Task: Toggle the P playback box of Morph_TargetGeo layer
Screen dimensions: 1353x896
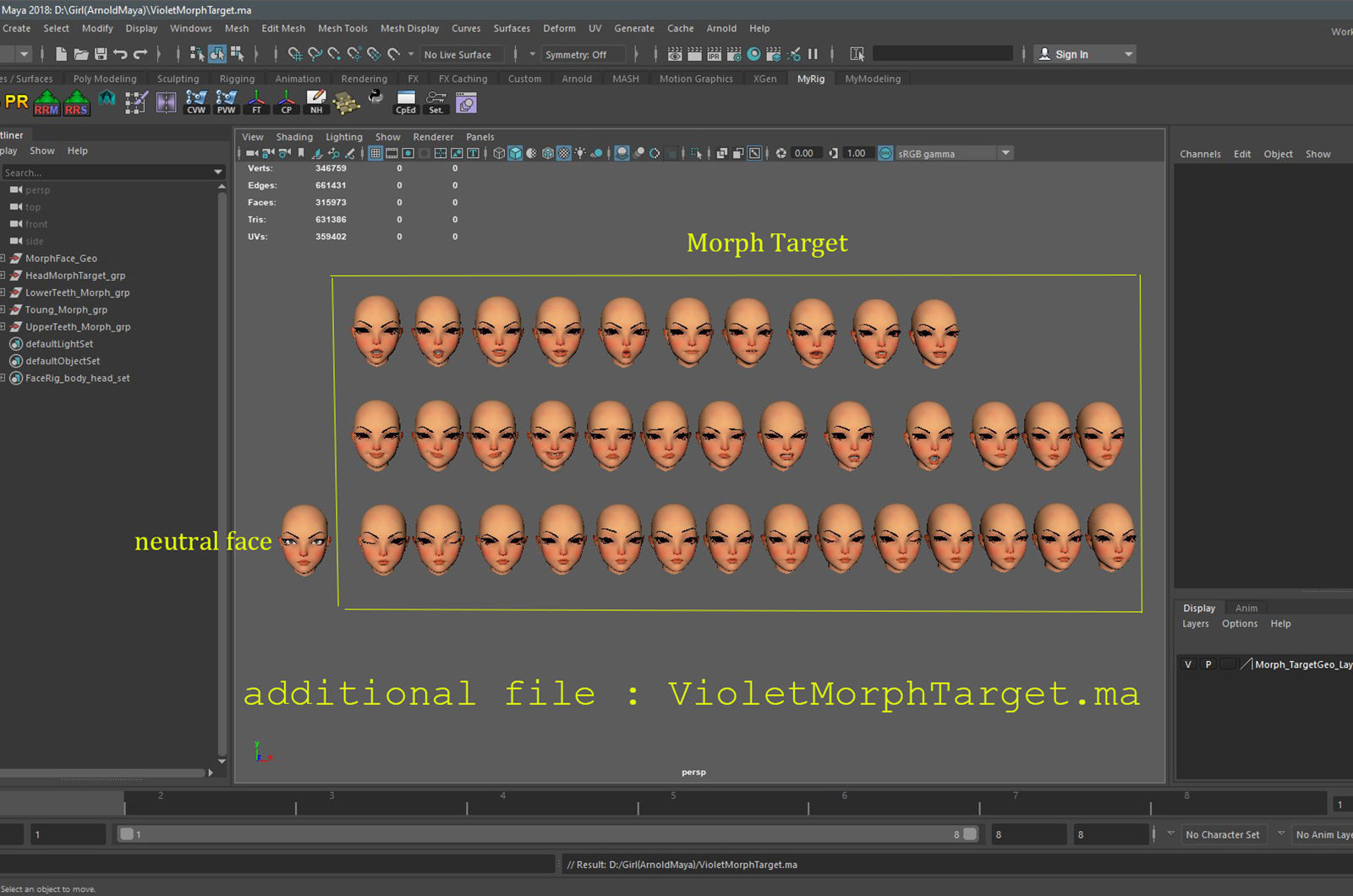Action: pyautogui.click(x=1208, y=664)
